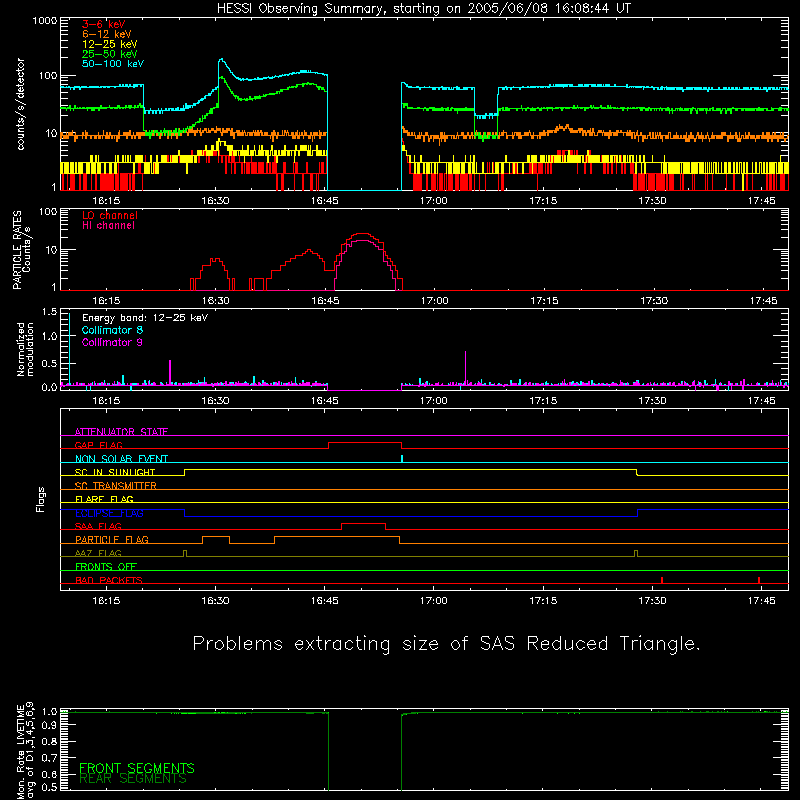The width and height of the screenshot is (800, 800).
Task: Select the 6-12 keV legend label
Action: point(107,34)
